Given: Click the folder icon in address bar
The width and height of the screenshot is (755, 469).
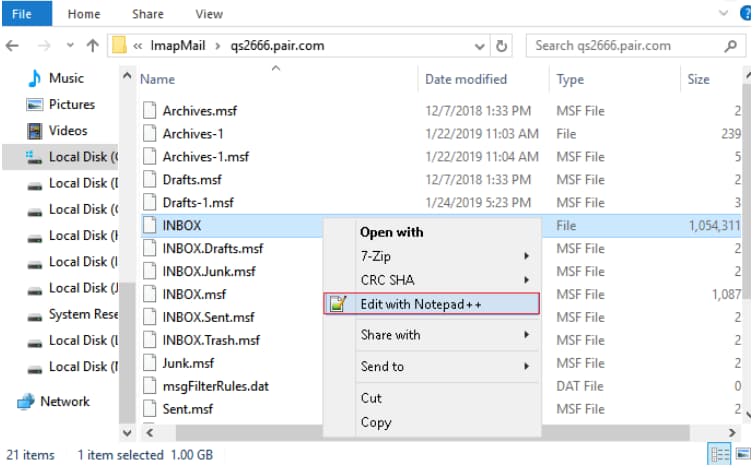Looking at the screenshot, I should pyautogui.click(x=119, y=46).
